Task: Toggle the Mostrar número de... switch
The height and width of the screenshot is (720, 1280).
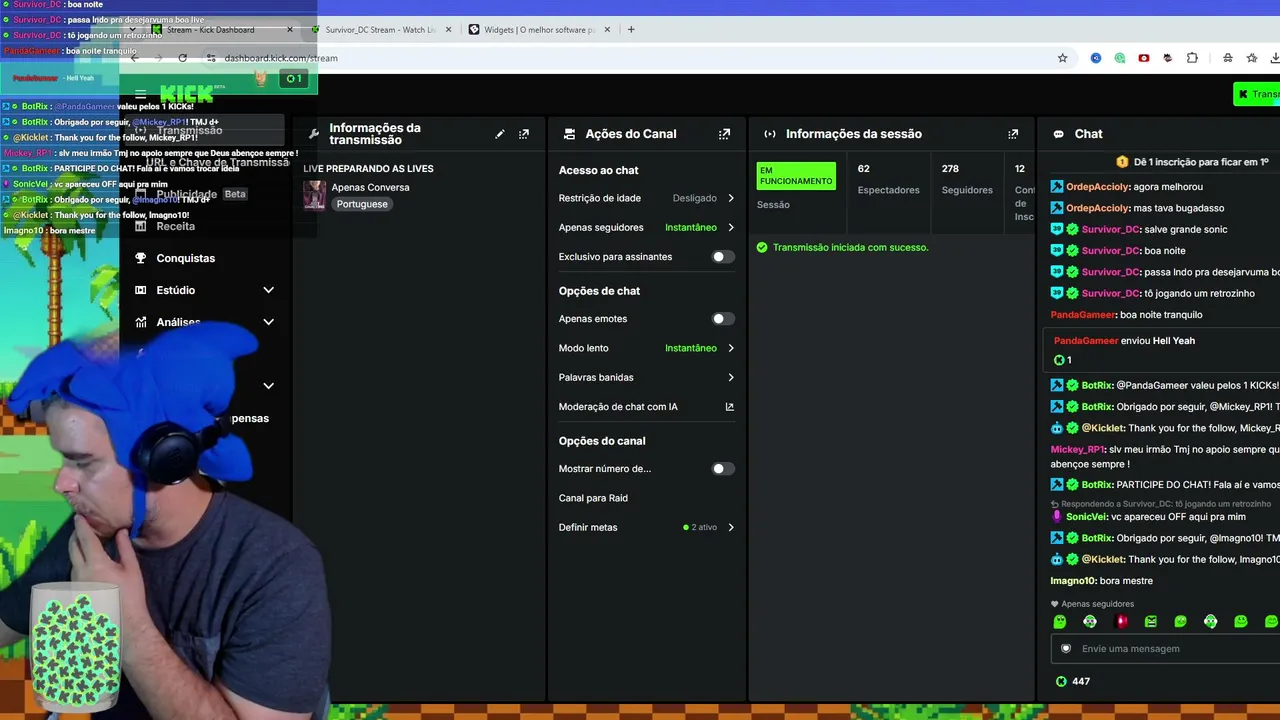Action: pos(723,469)
